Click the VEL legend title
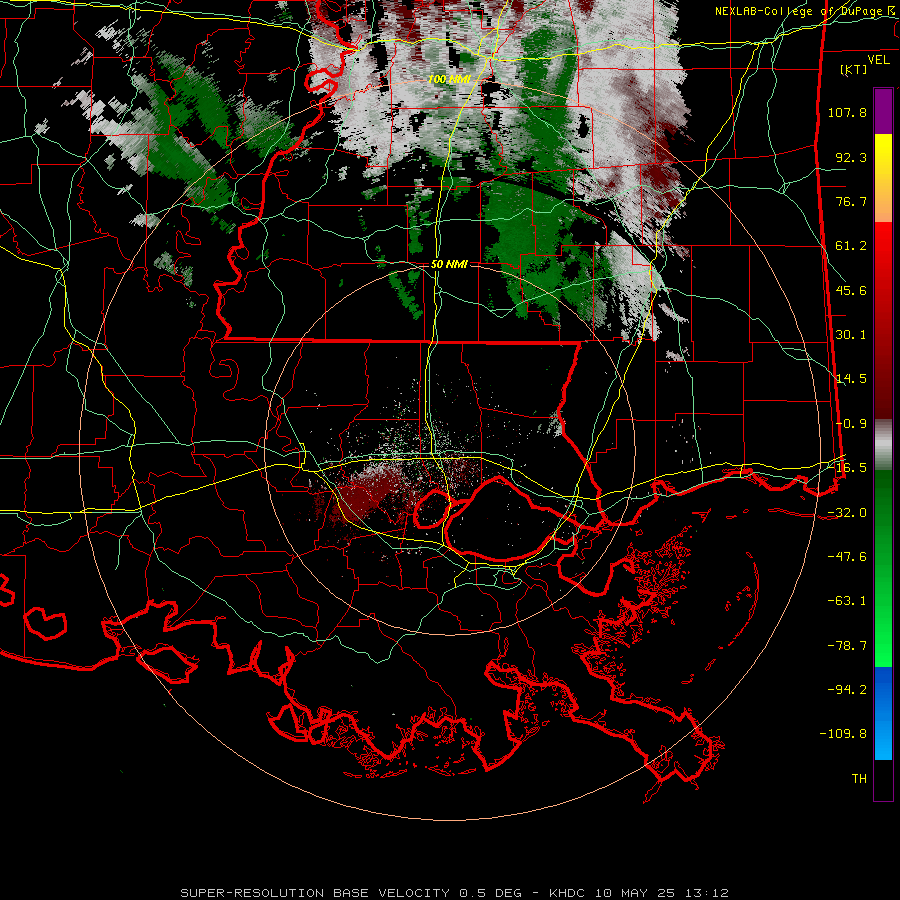900x900 pixels. (878, 59)
